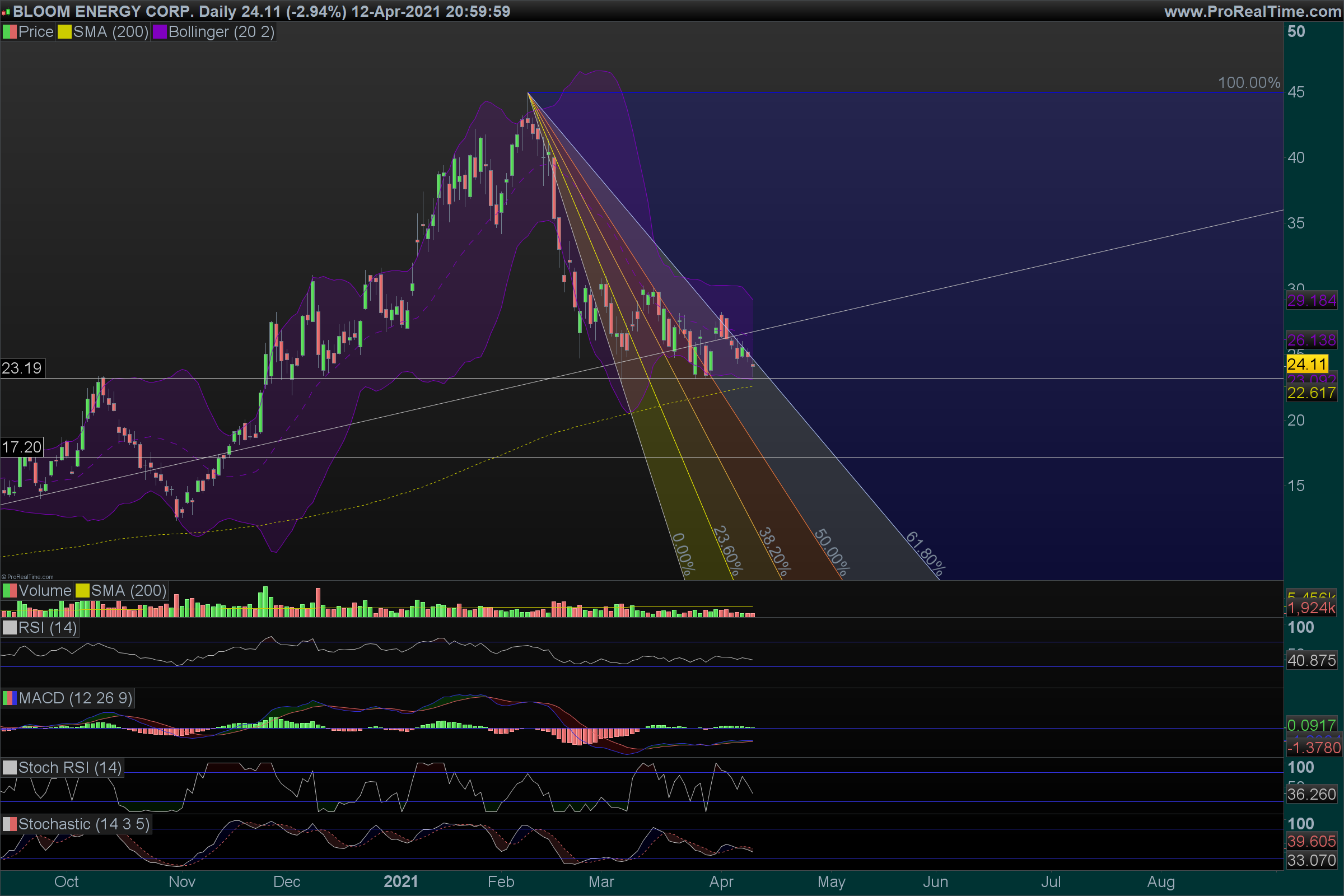
Task: Click the 2021 label on time axis
Action: pos(400,881)
